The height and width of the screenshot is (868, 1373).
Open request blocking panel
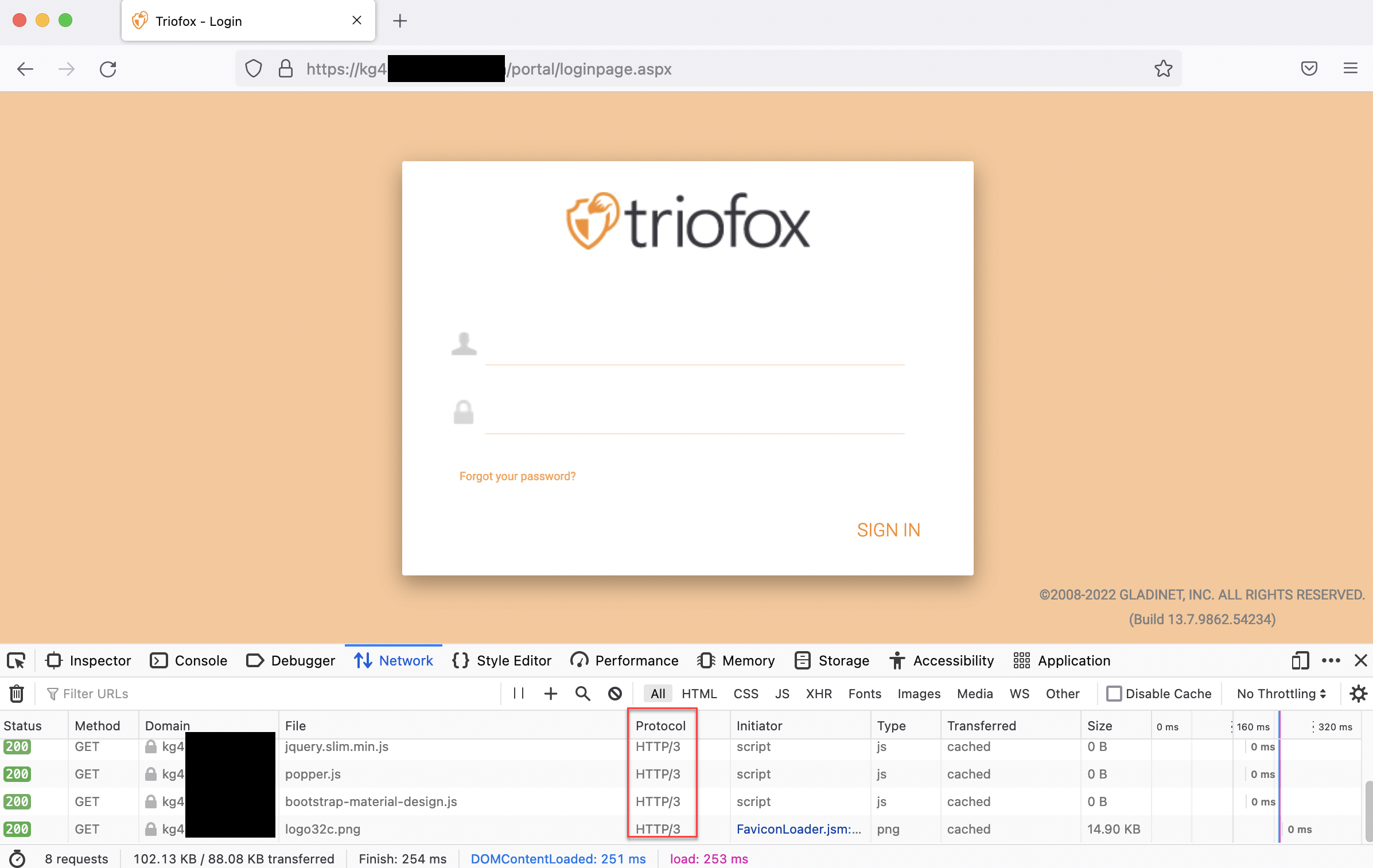615,694
